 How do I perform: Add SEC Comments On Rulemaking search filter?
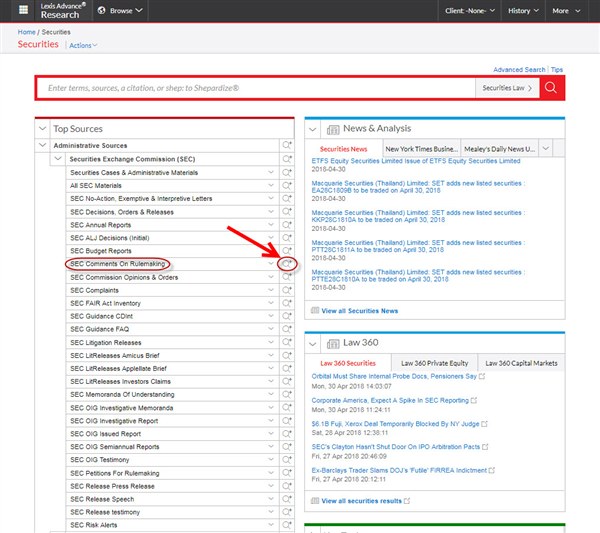click(x=287, y=264)
